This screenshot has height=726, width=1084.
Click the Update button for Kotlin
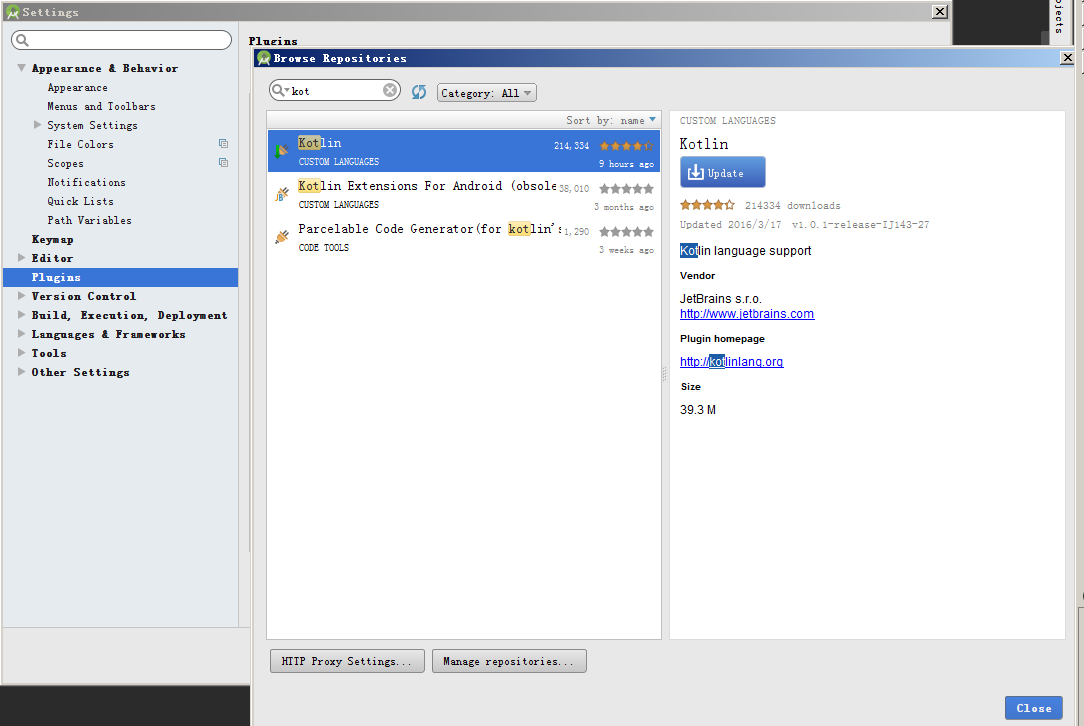[722, 172]
